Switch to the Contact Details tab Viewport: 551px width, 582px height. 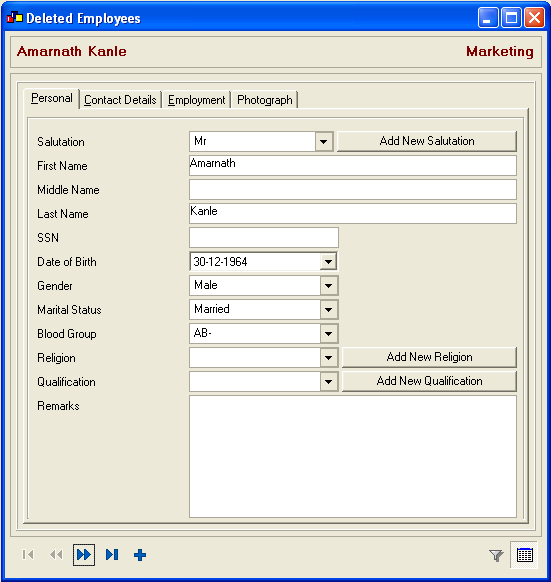coord(120,100)
